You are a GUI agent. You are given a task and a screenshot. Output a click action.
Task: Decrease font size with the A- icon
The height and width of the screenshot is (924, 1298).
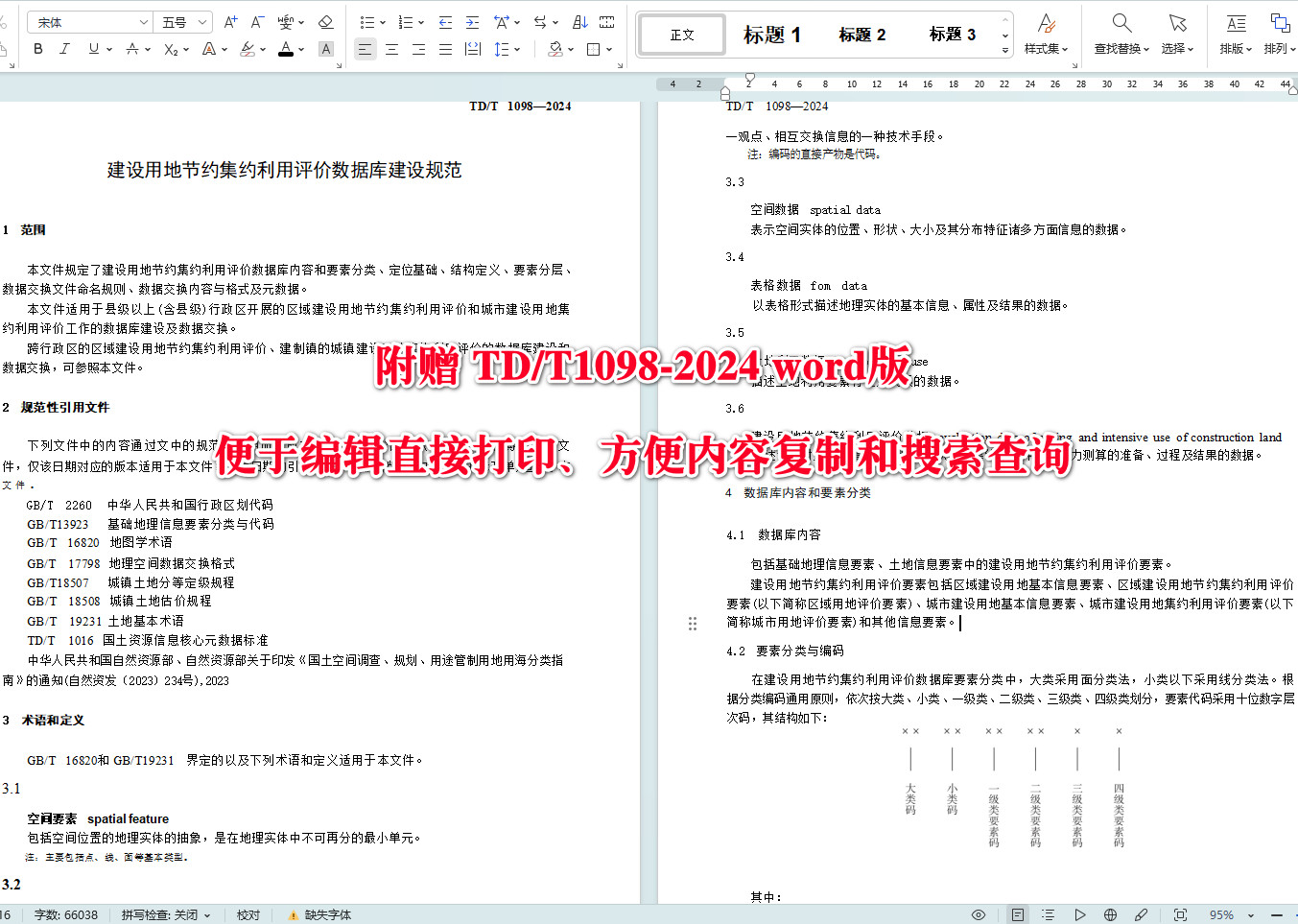point(257,22)
